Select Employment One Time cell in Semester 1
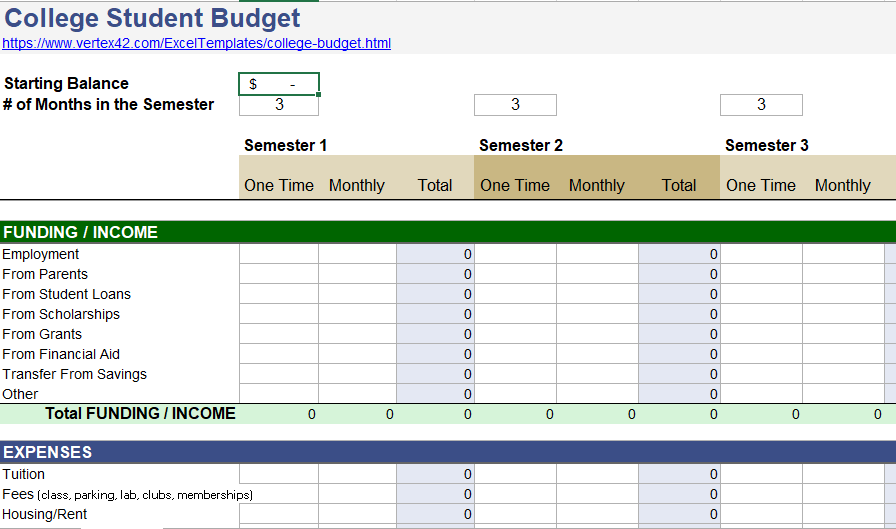The image size is (896, 529). coord(279,254)
